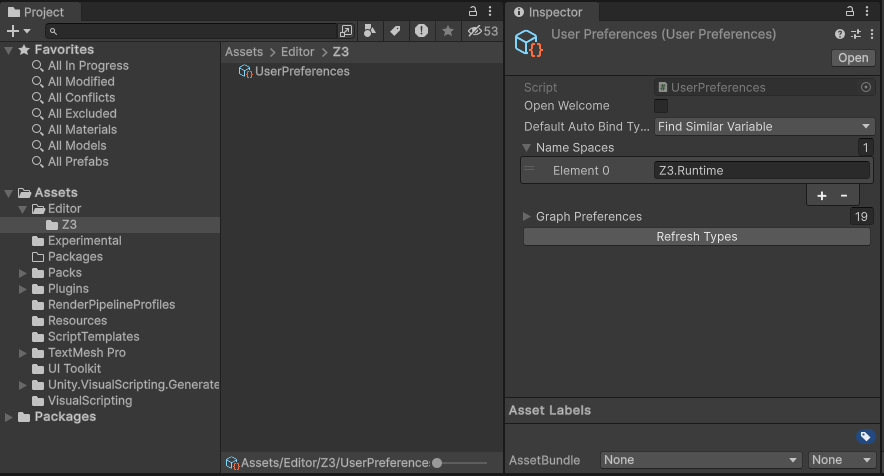Expand the Graph Preferences foldout
This screenshot has width=884, height=476.
click(x=527, y=216)
